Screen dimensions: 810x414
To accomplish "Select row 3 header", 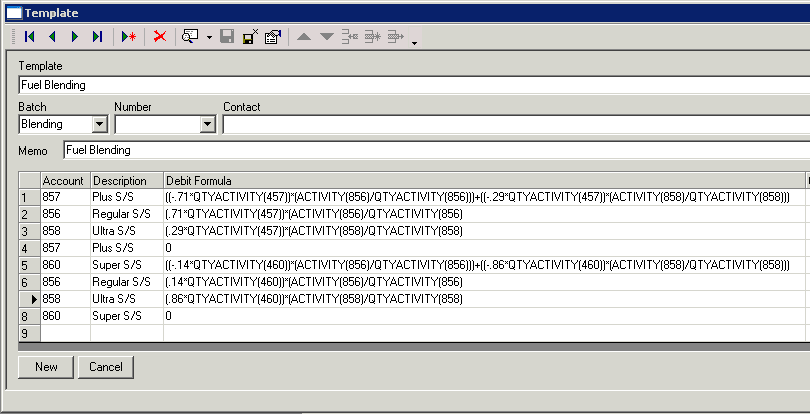I will tap(29, 232).
